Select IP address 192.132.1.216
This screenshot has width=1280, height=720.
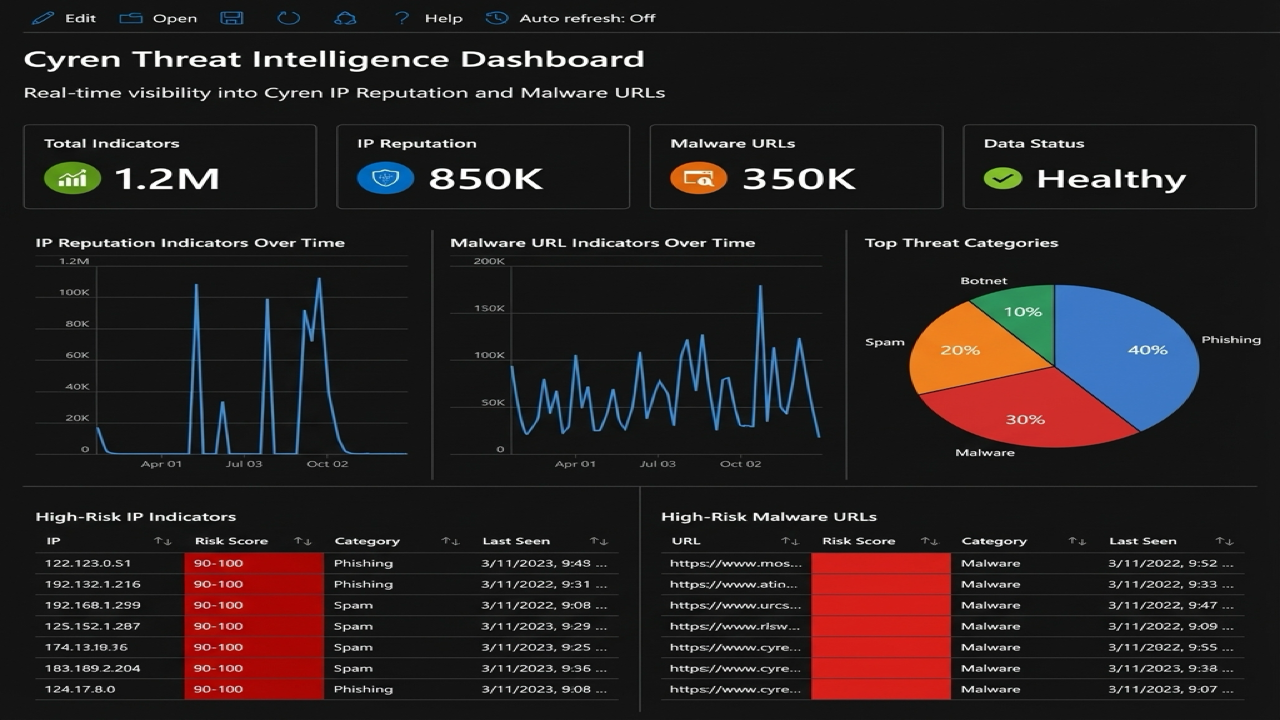click(93, 584)
